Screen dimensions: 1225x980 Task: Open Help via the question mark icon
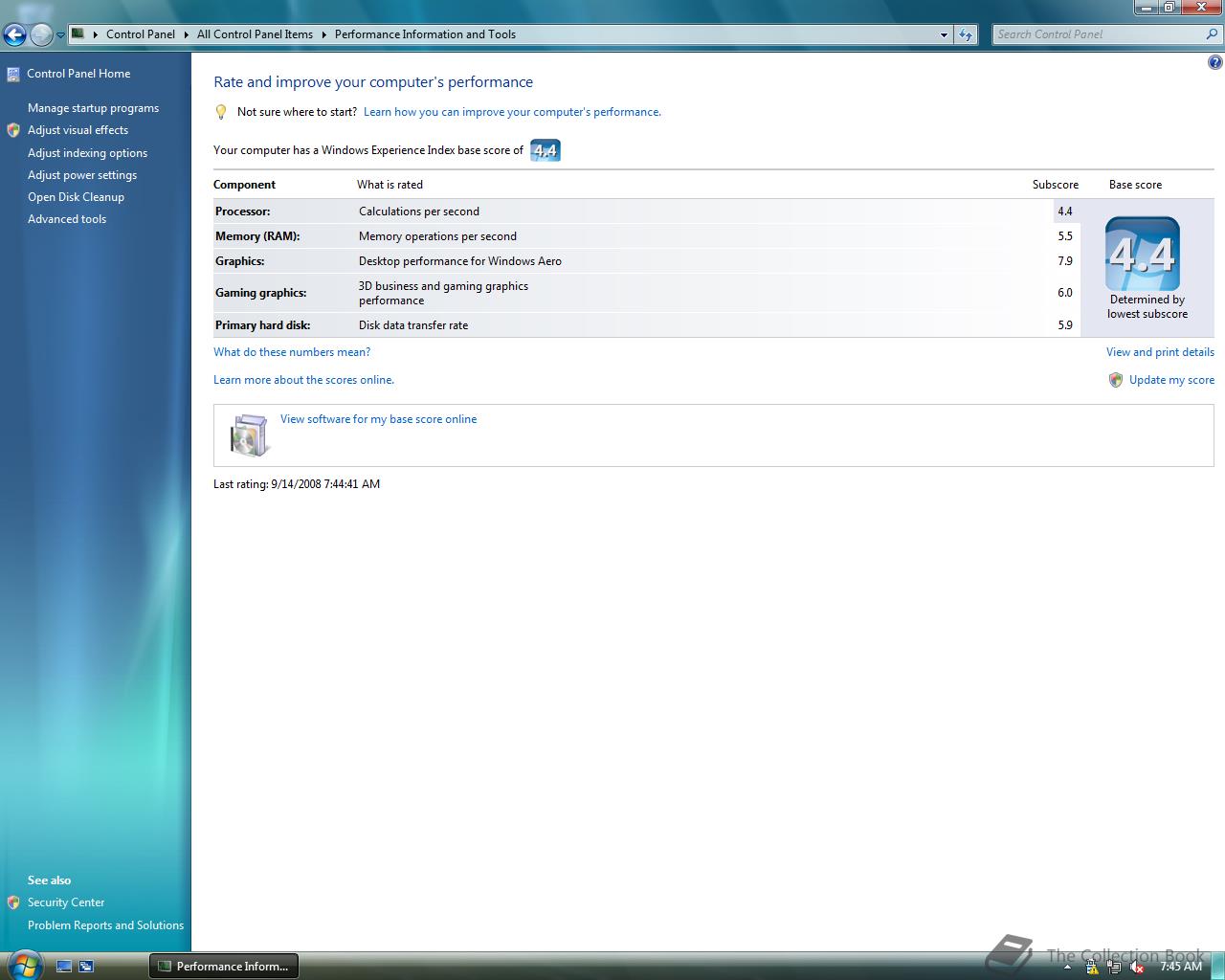1215,63
